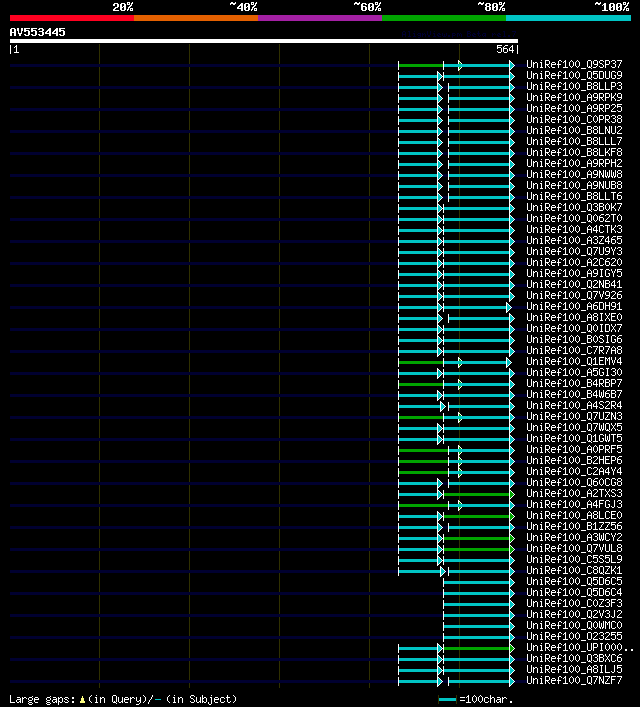The width and height of the screenshot is (640, 707).
Task: Select the UniRef100_B2HEP6 label
Action: click(574, 460)
